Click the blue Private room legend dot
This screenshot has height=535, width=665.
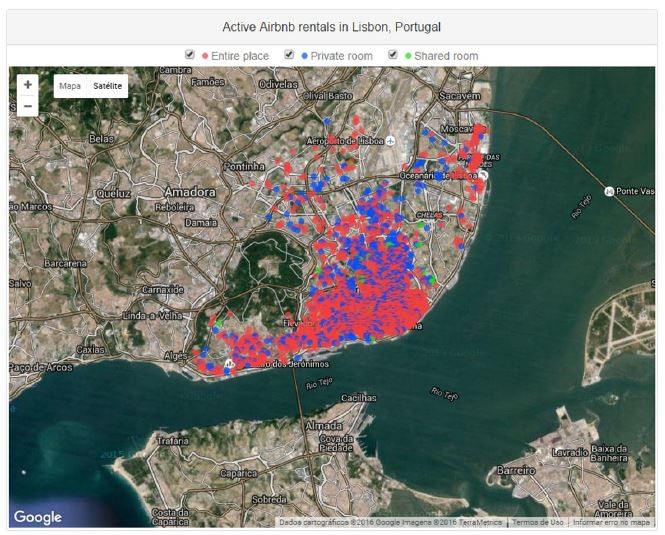click(304, 56)
